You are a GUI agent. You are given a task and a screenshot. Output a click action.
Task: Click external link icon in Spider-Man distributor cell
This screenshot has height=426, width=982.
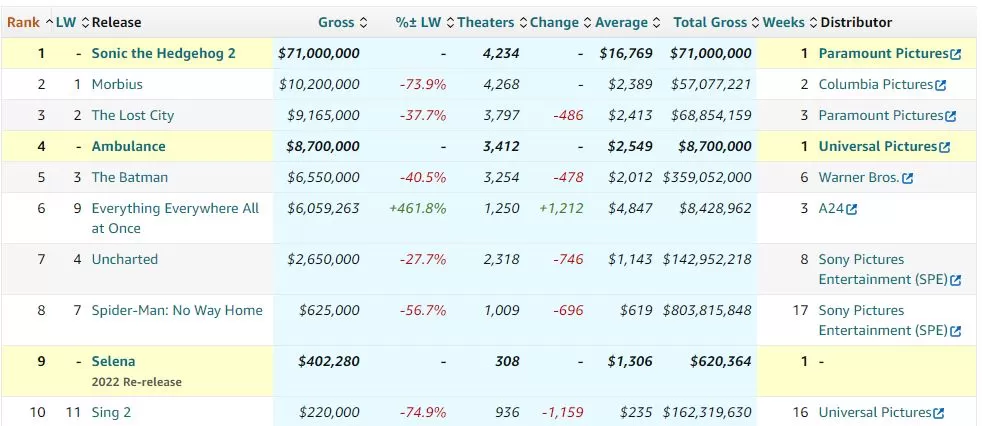point(955,331)
